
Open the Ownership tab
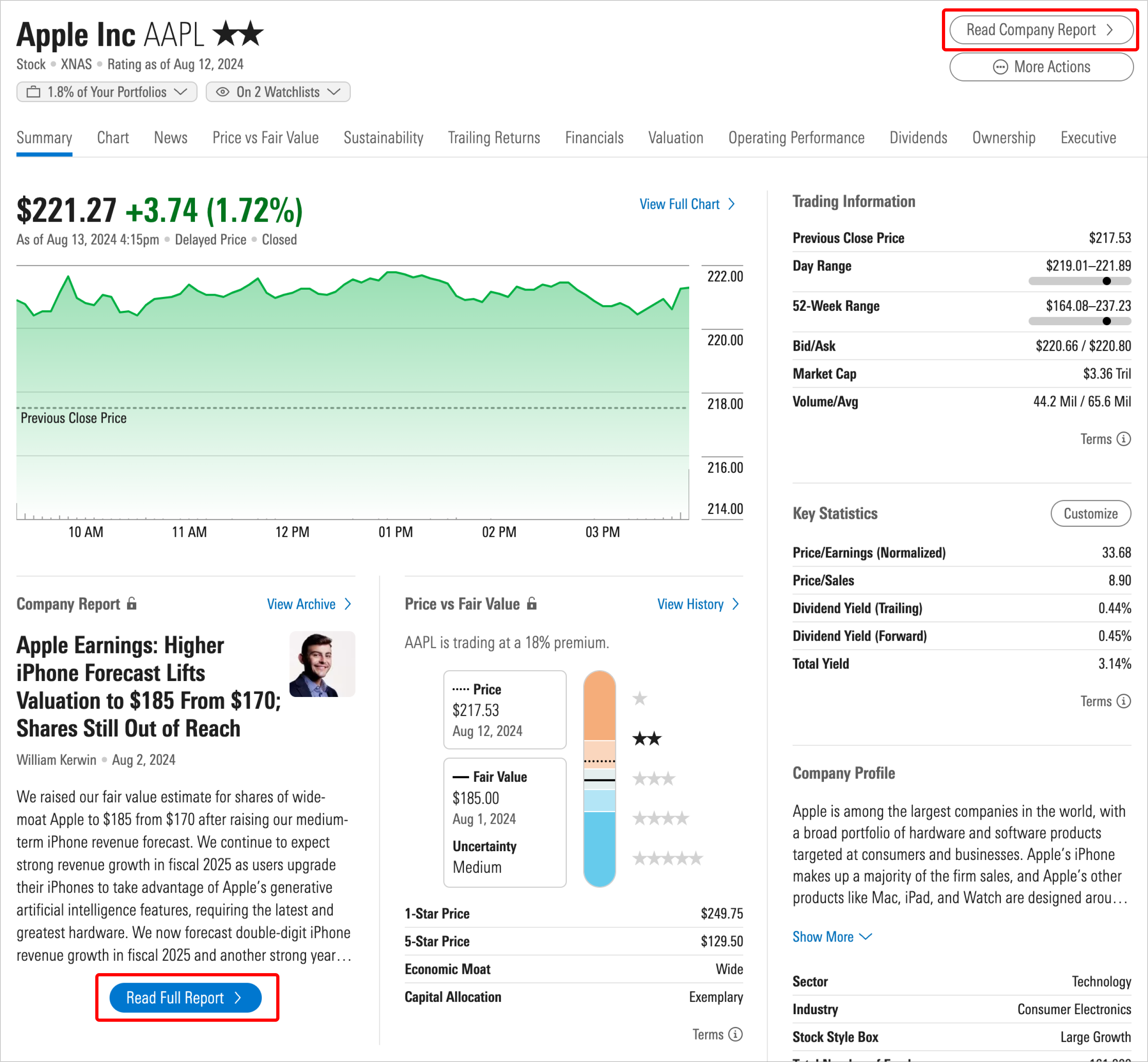click(x=1004, y=138)
